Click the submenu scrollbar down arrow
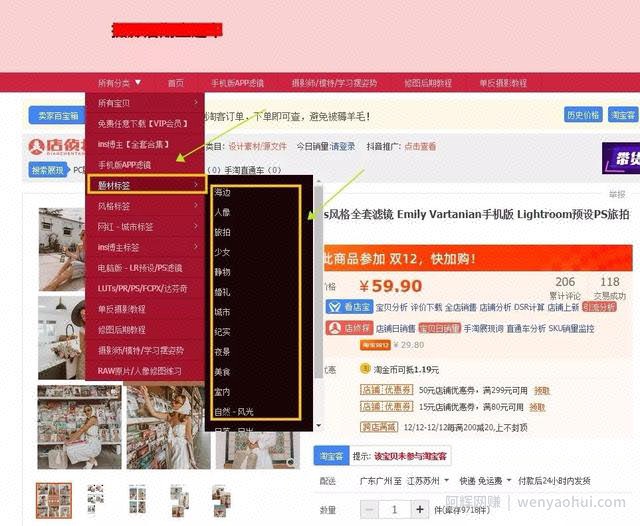The image size is (640, 526). (x=318, y=426)
